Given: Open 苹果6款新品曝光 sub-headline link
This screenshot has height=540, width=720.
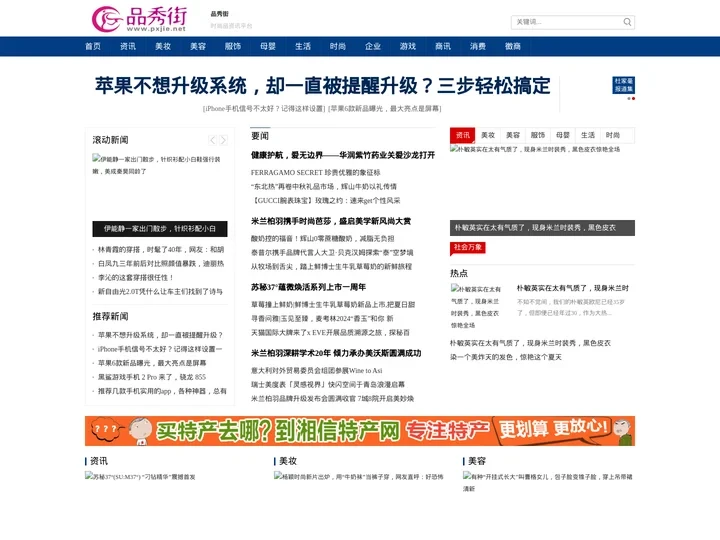Looking at the screenshot, I should pos(385,109).
